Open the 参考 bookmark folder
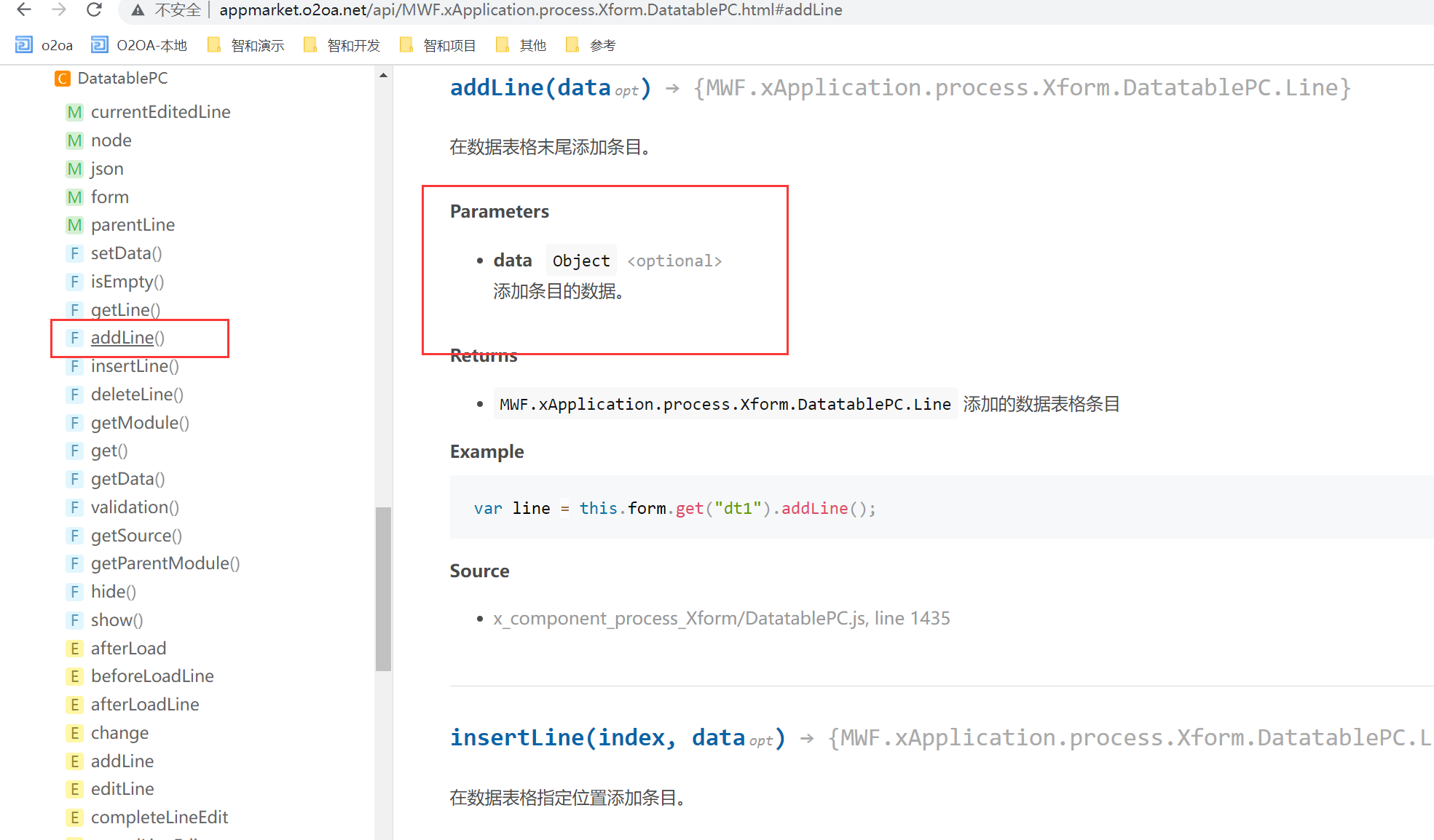The image size is (1434, 840). (x=591, y=45)
